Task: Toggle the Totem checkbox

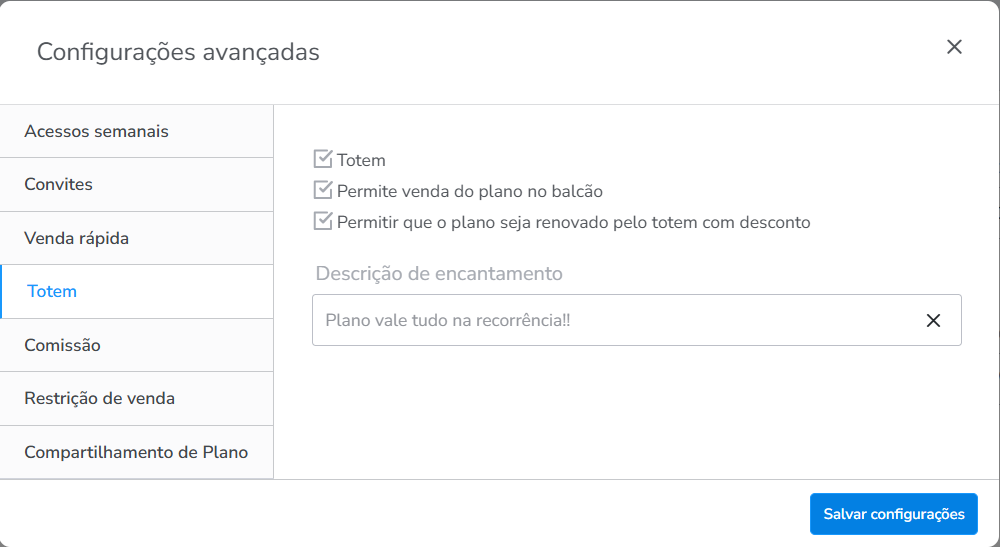Action: (323, 159)
